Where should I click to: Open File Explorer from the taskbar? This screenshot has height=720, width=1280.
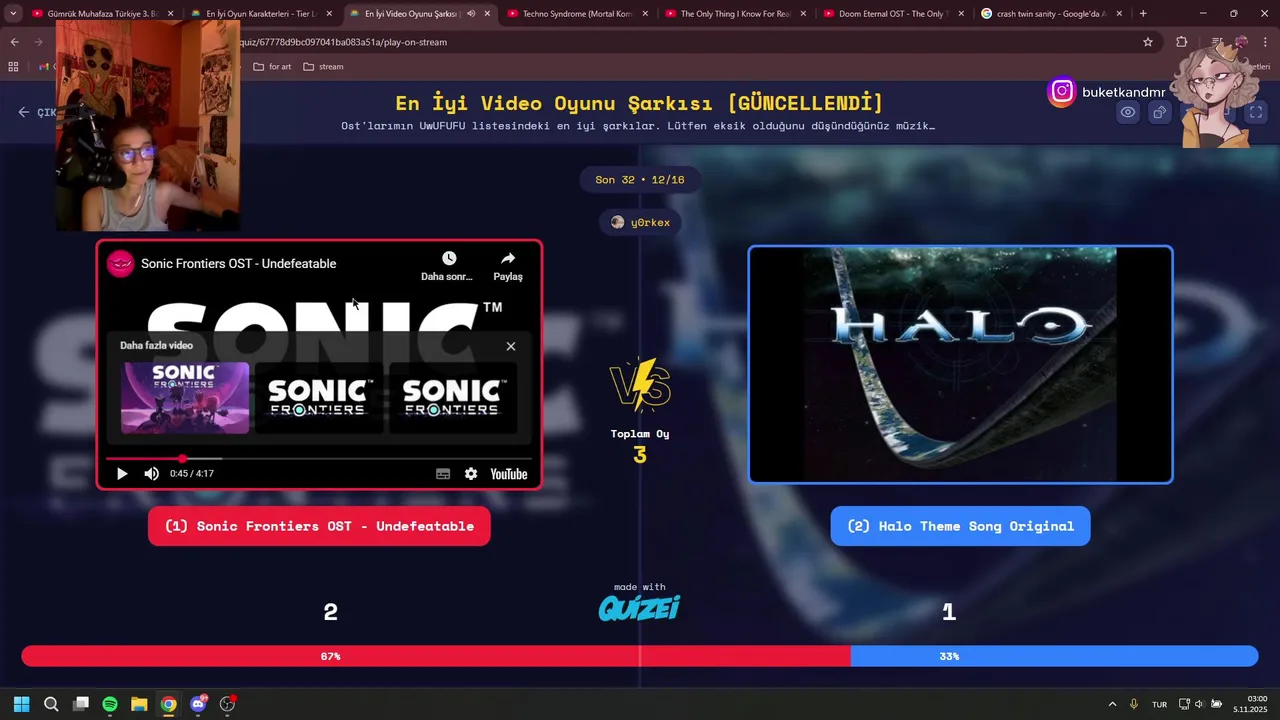point(139,704)
